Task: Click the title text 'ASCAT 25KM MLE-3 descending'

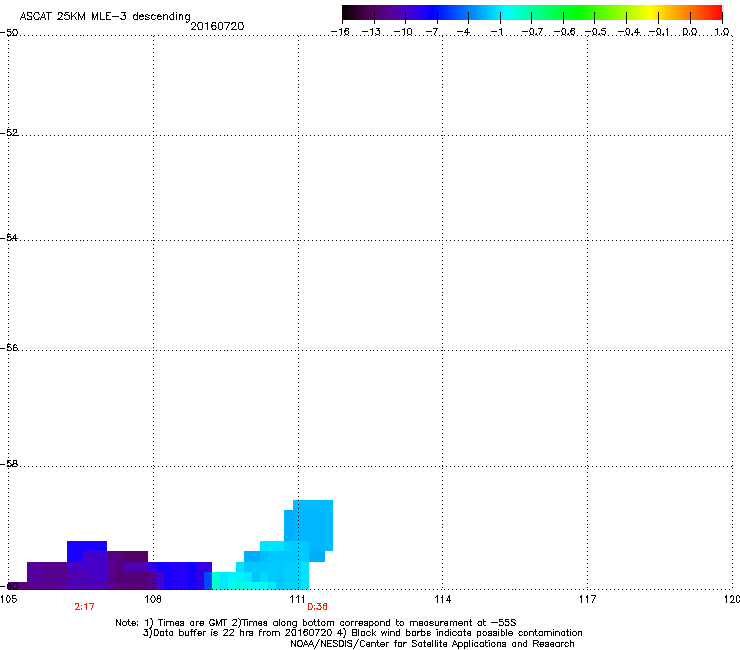Action: (105, 16)
